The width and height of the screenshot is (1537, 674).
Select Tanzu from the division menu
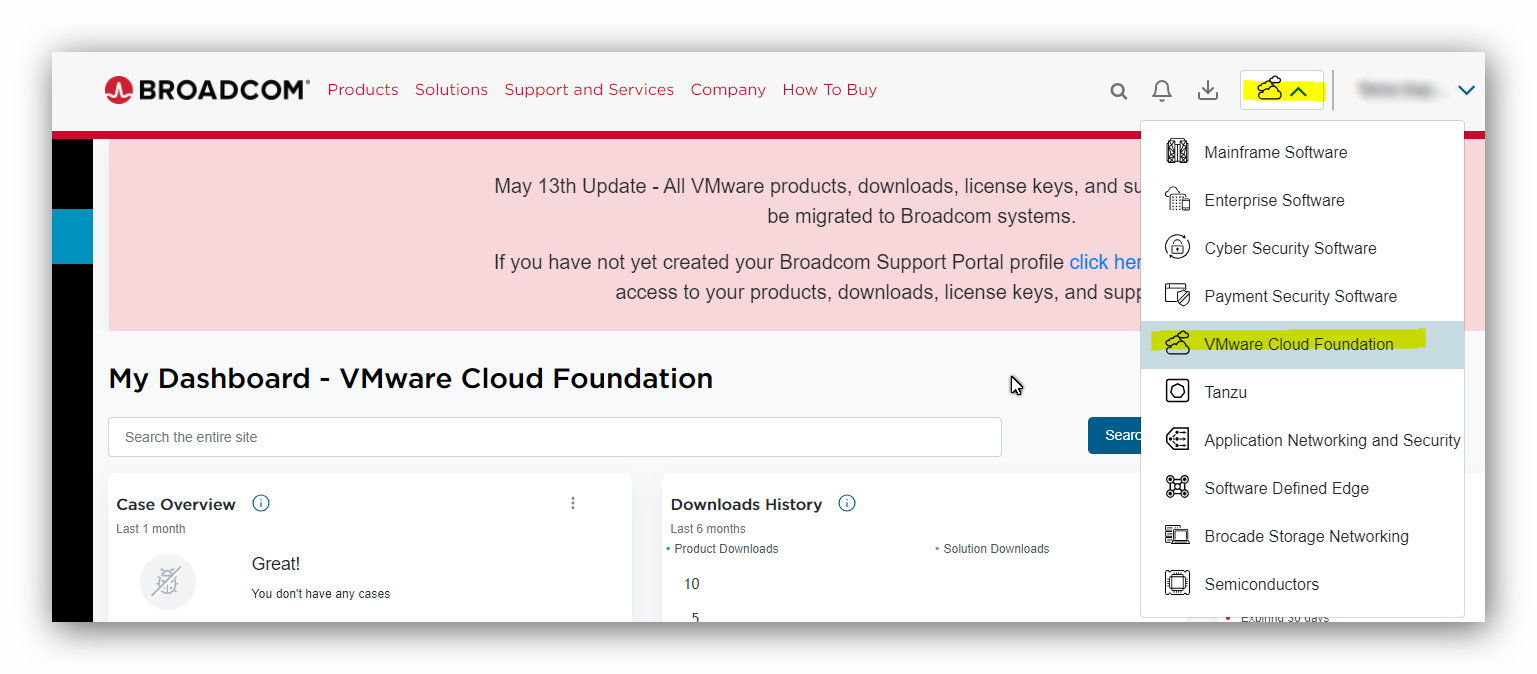tap(1302, 392)
